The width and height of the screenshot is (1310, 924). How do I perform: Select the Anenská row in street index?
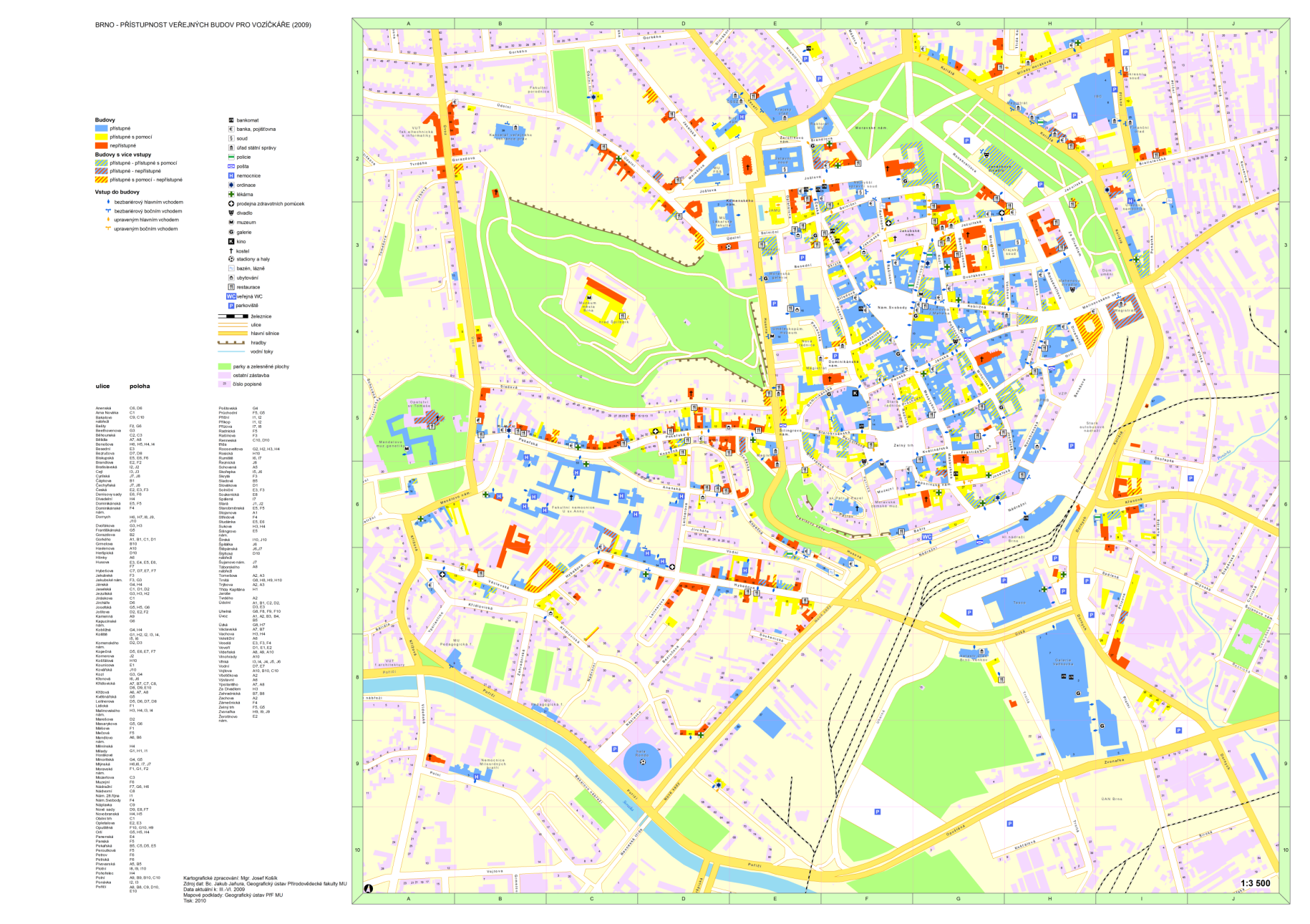coord(119,408)
